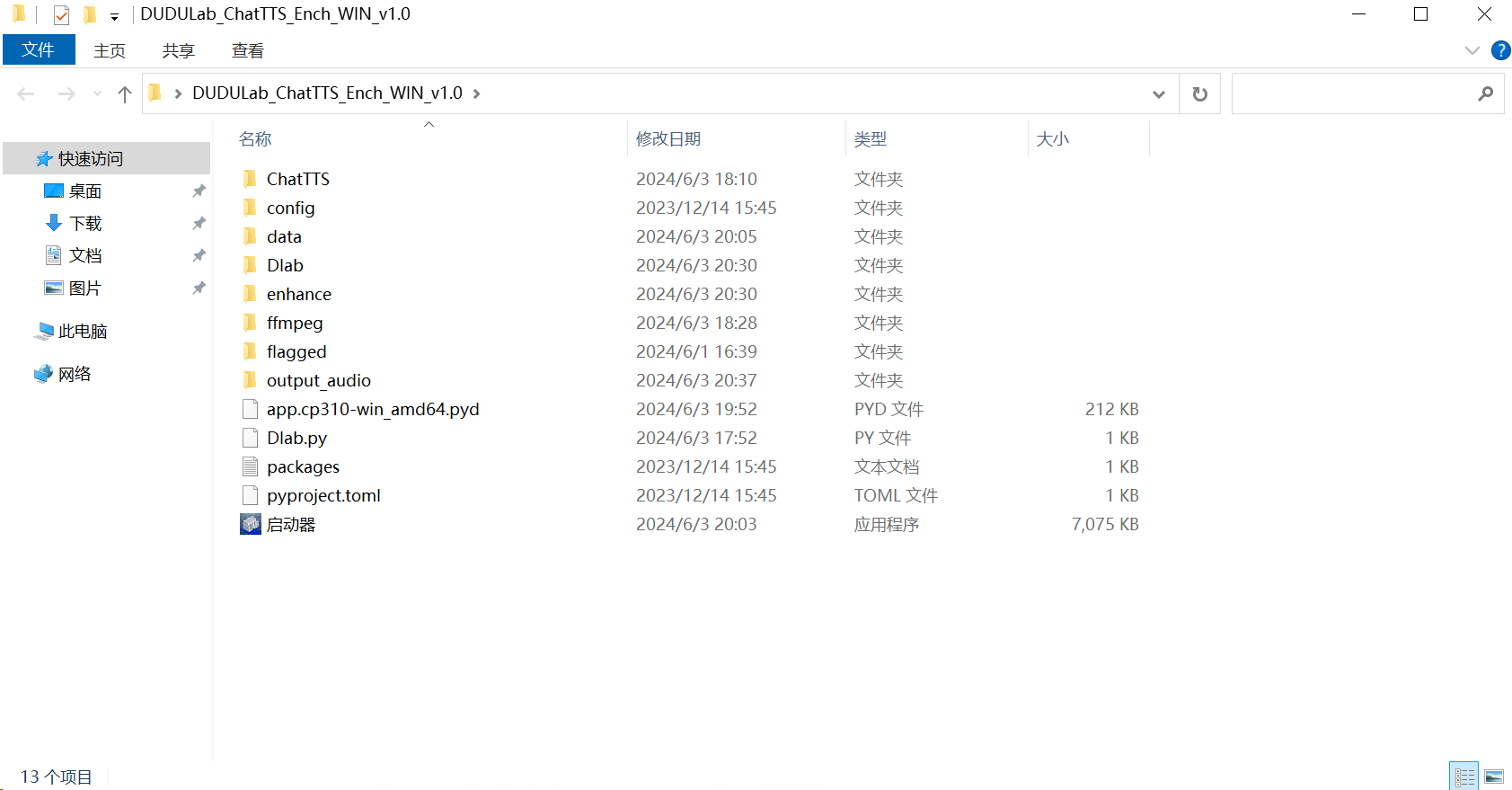The width and height of the screenshot is (1512, 790).
Task: Click the app.cp310-win_amd64.pyd file icon
Action: (250, 409)
